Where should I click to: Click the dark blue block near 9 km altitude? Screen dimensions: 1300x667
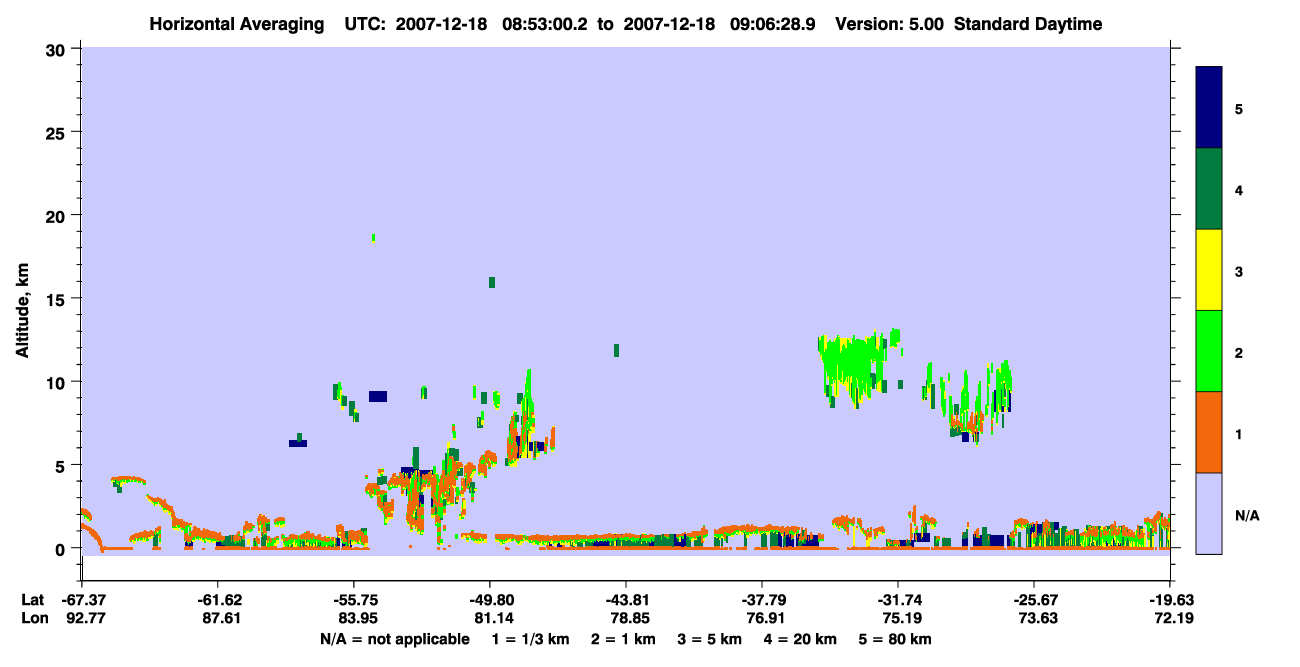click(377, 396)
